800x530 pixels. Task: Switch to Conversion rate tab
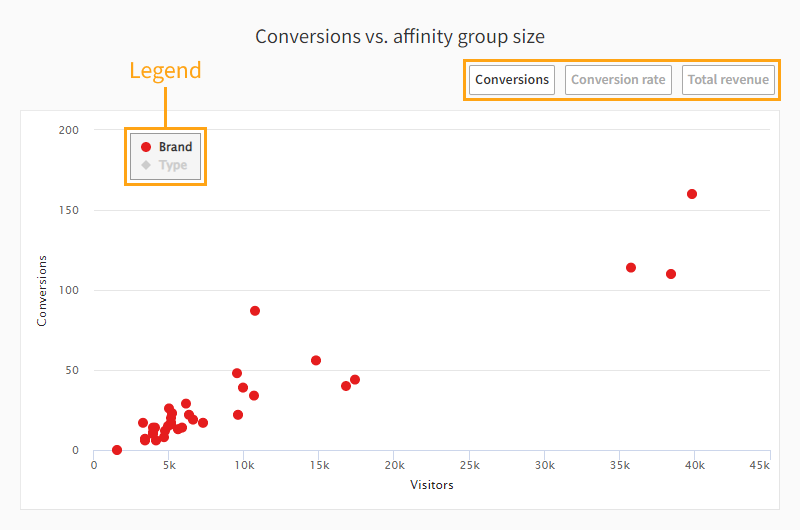tap(618, 80)
